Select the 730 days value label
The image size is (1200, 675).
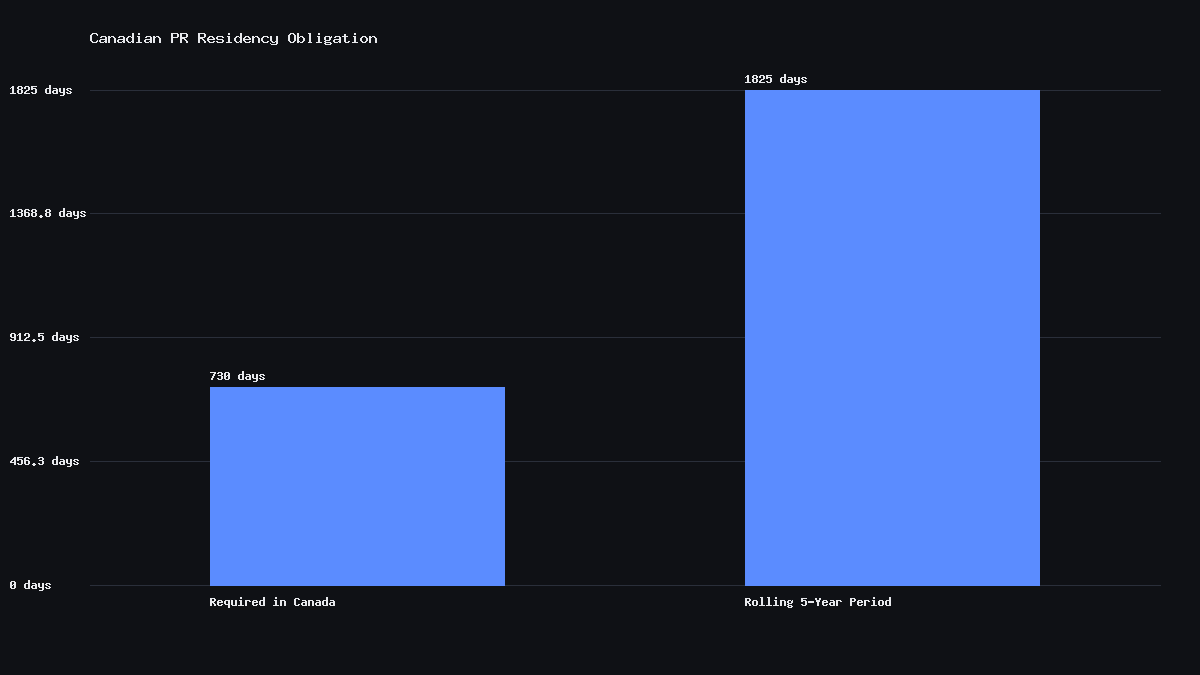237,376
